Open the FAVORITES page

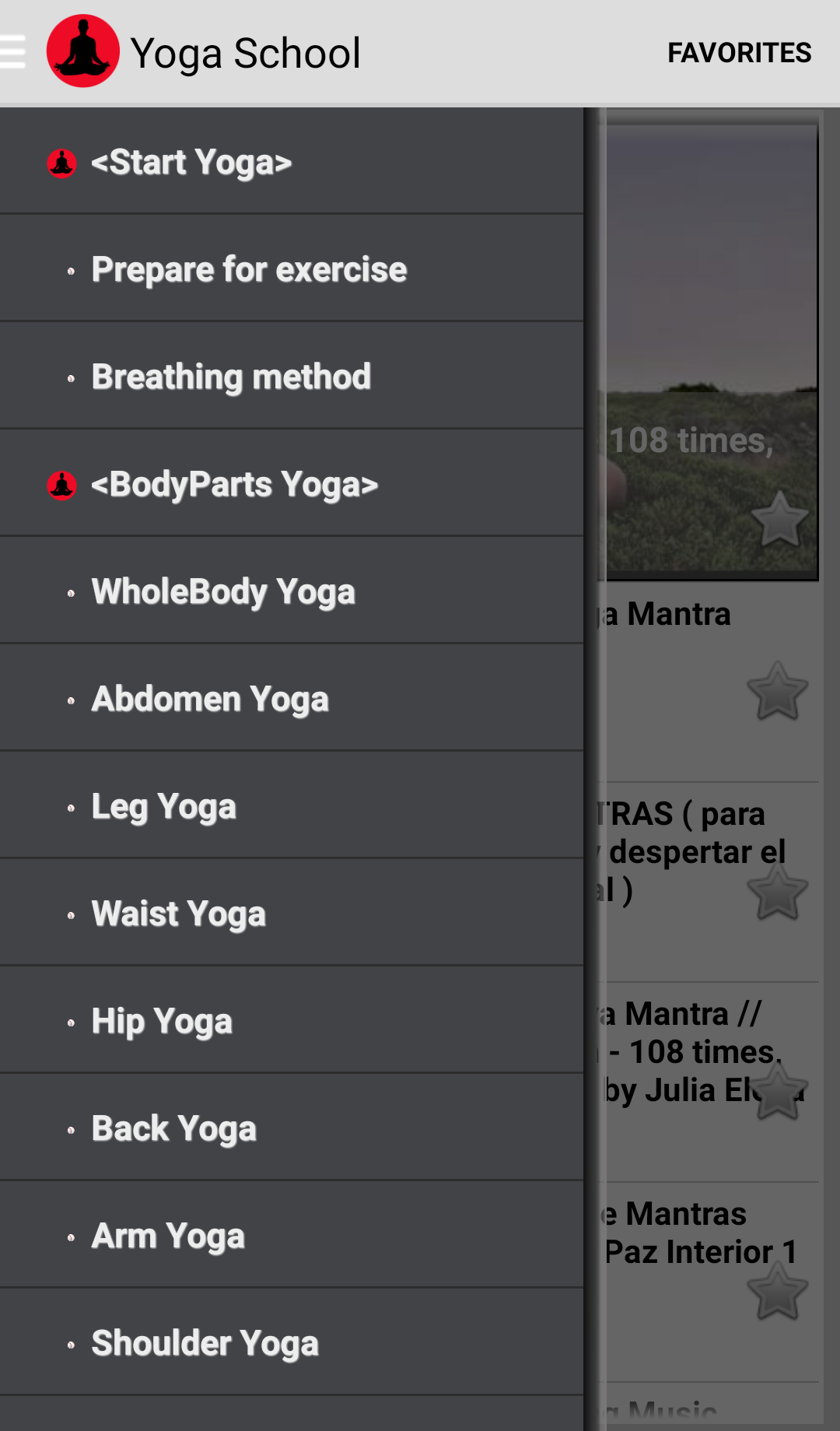point(739,53)
